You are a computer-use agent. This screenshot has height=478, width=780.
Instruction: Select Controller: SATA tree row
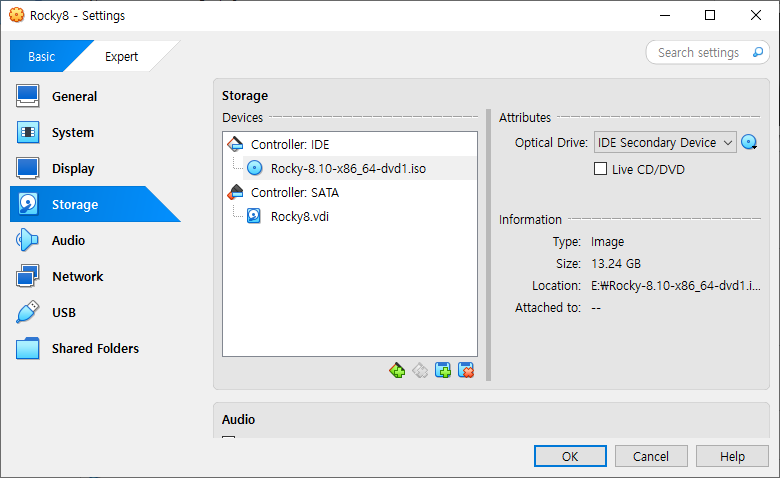click(350, 192)
